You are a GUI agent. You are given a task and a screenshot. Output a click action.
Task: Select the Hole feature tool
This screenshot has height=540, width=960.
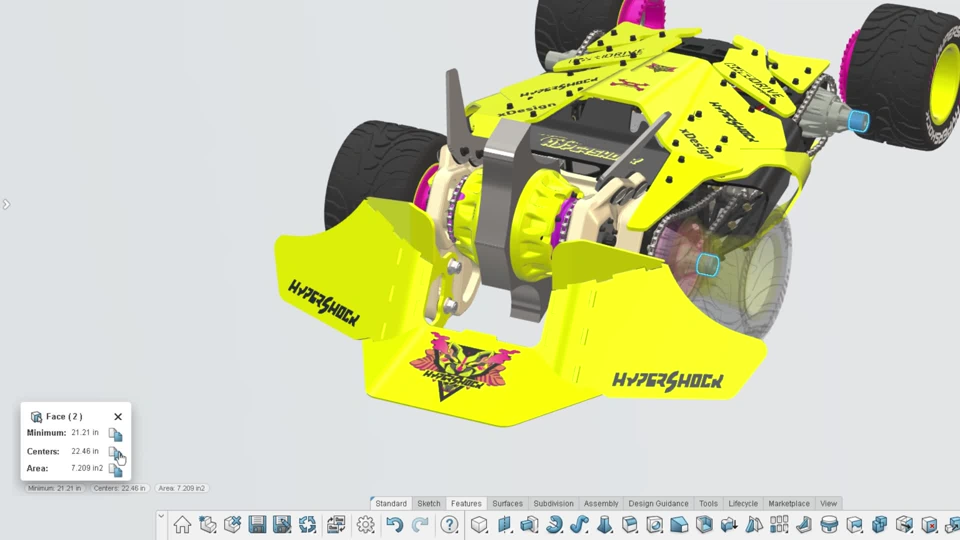654,525
